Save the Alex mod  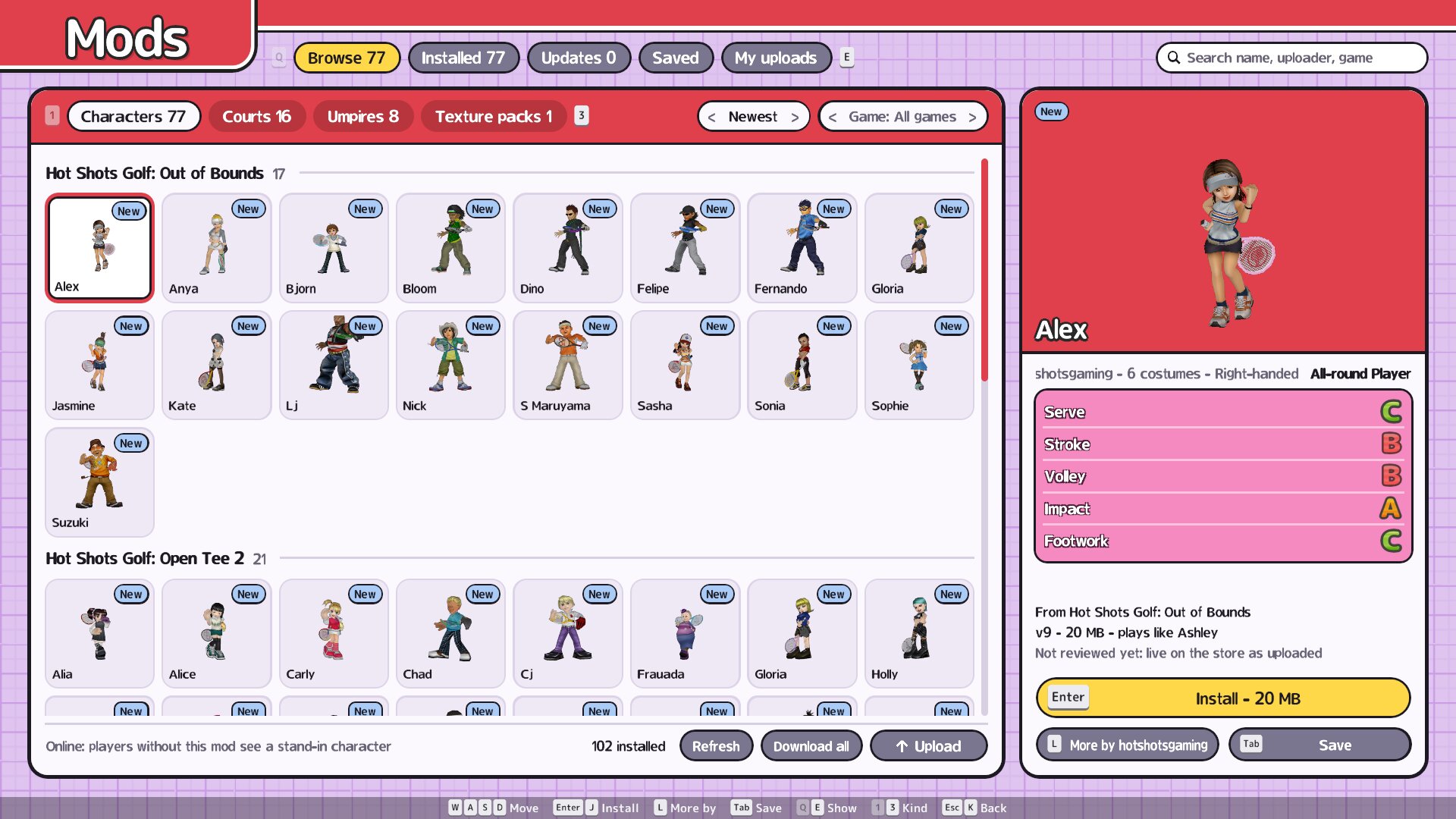(x=1320, y=745)
